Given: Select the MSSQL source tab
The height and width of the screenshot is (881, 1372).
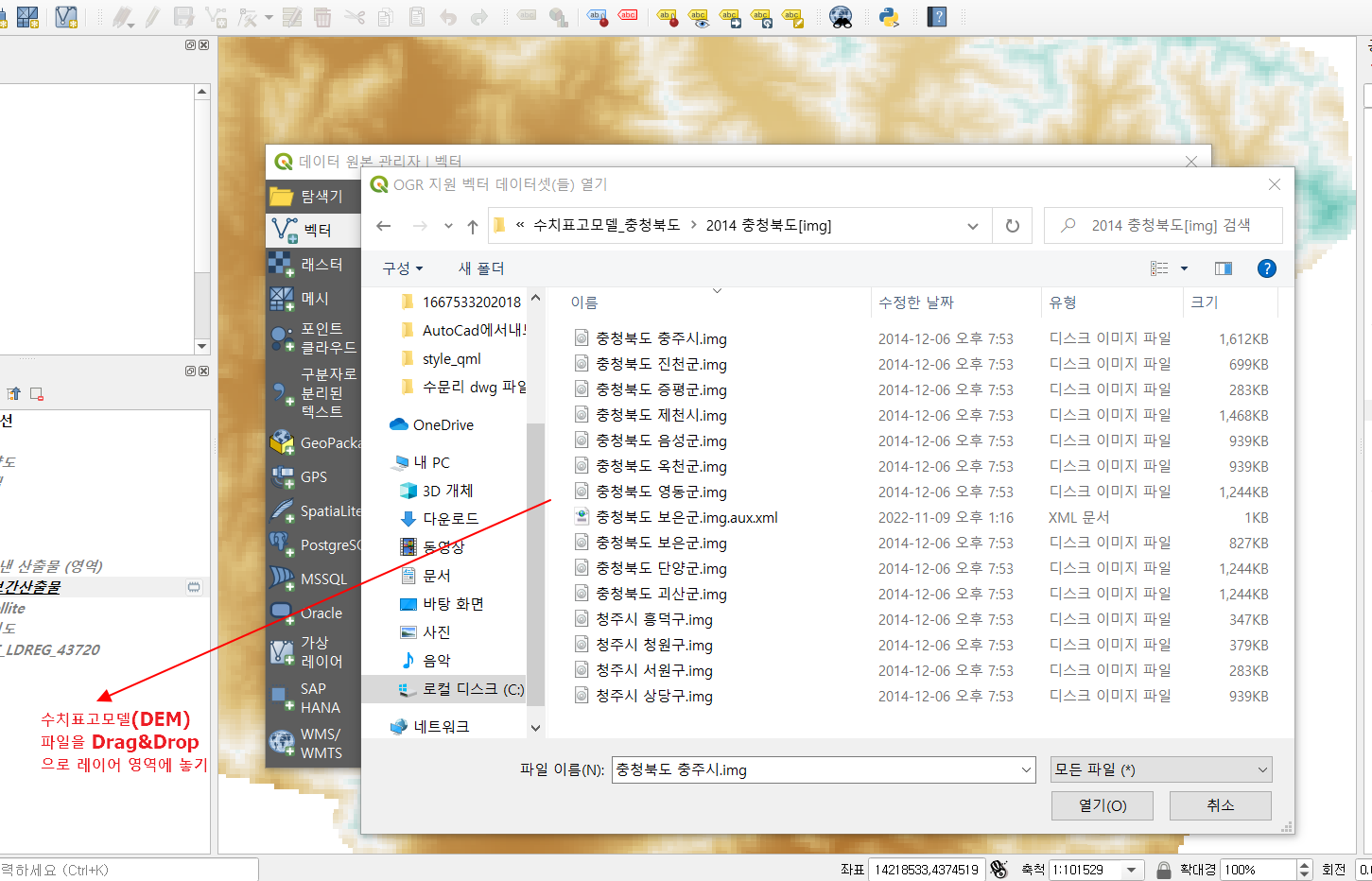Looking at the screenshot, I should pyautogui.click(x=313, y=579).
